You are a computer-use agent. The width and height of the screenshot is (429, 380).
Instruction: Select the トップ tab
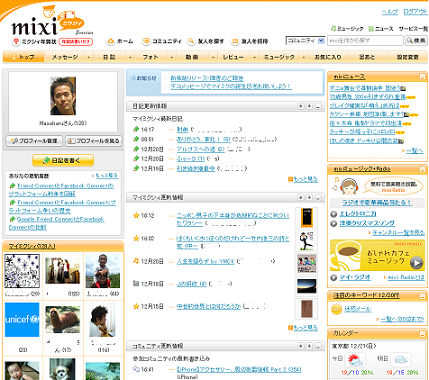(x=24, y=57)
